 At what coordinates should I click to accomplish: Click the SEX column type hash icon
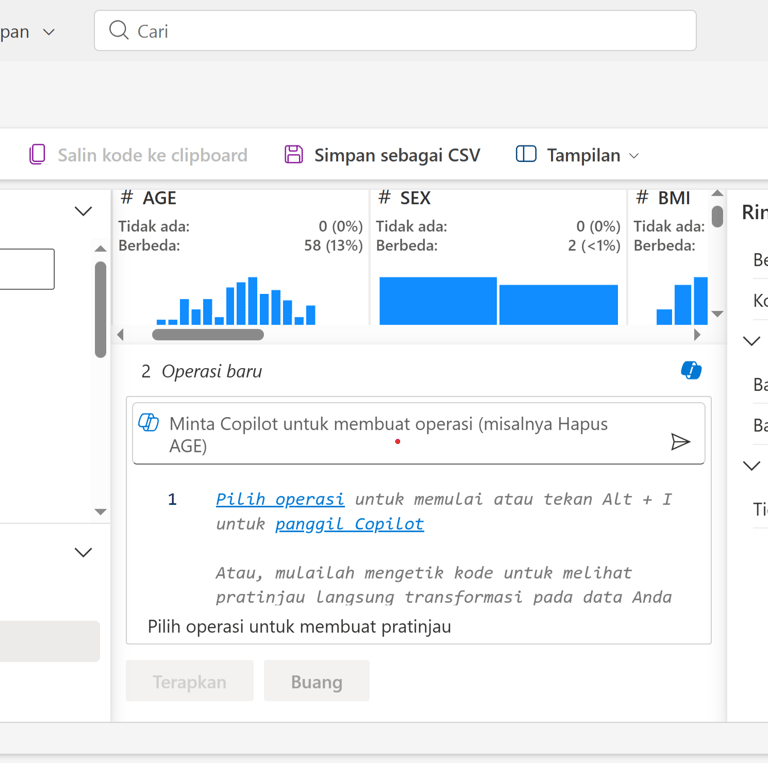(384, 197)
